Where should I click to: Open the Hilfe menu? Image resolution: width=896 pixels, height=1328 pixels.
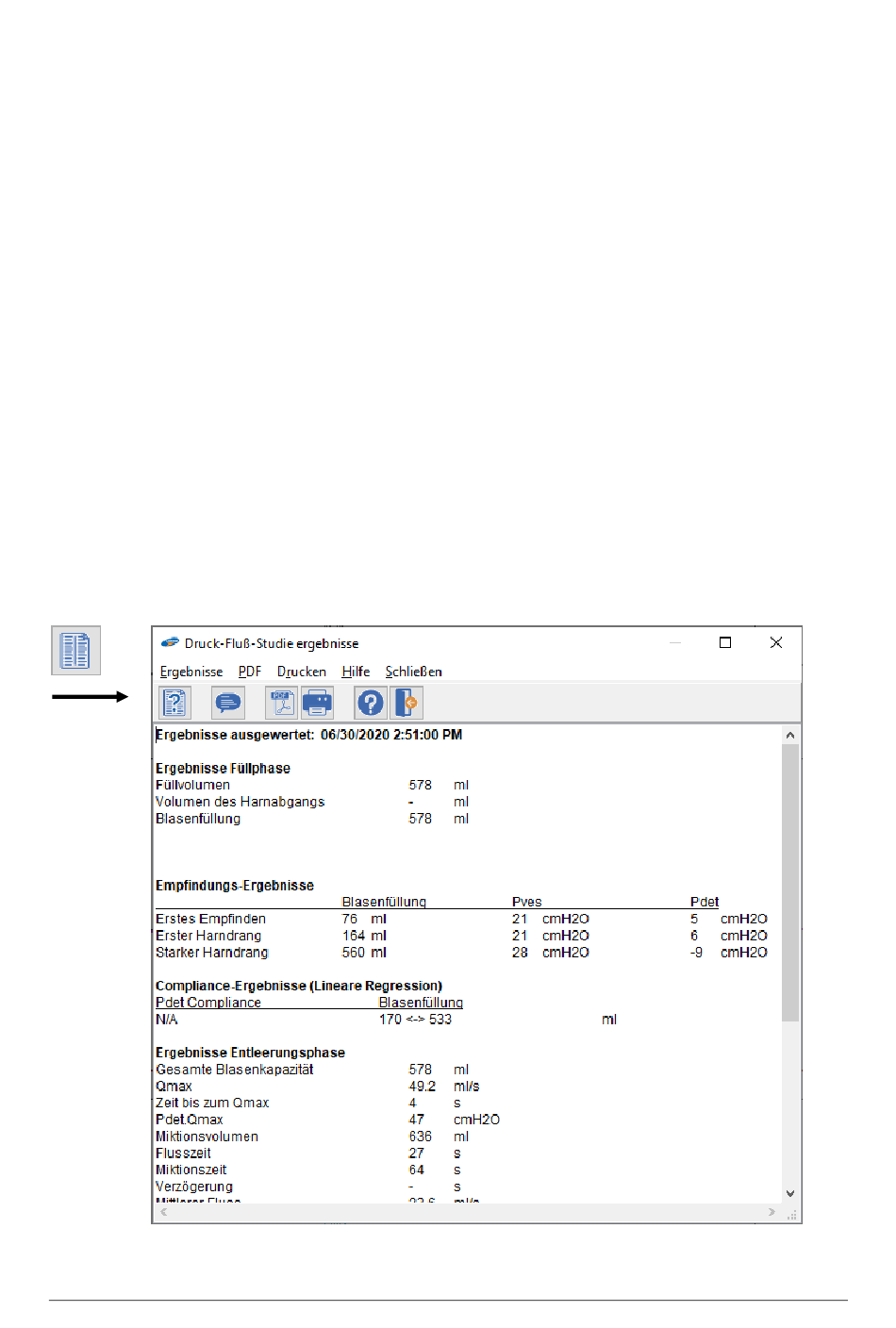coord(356,672)
